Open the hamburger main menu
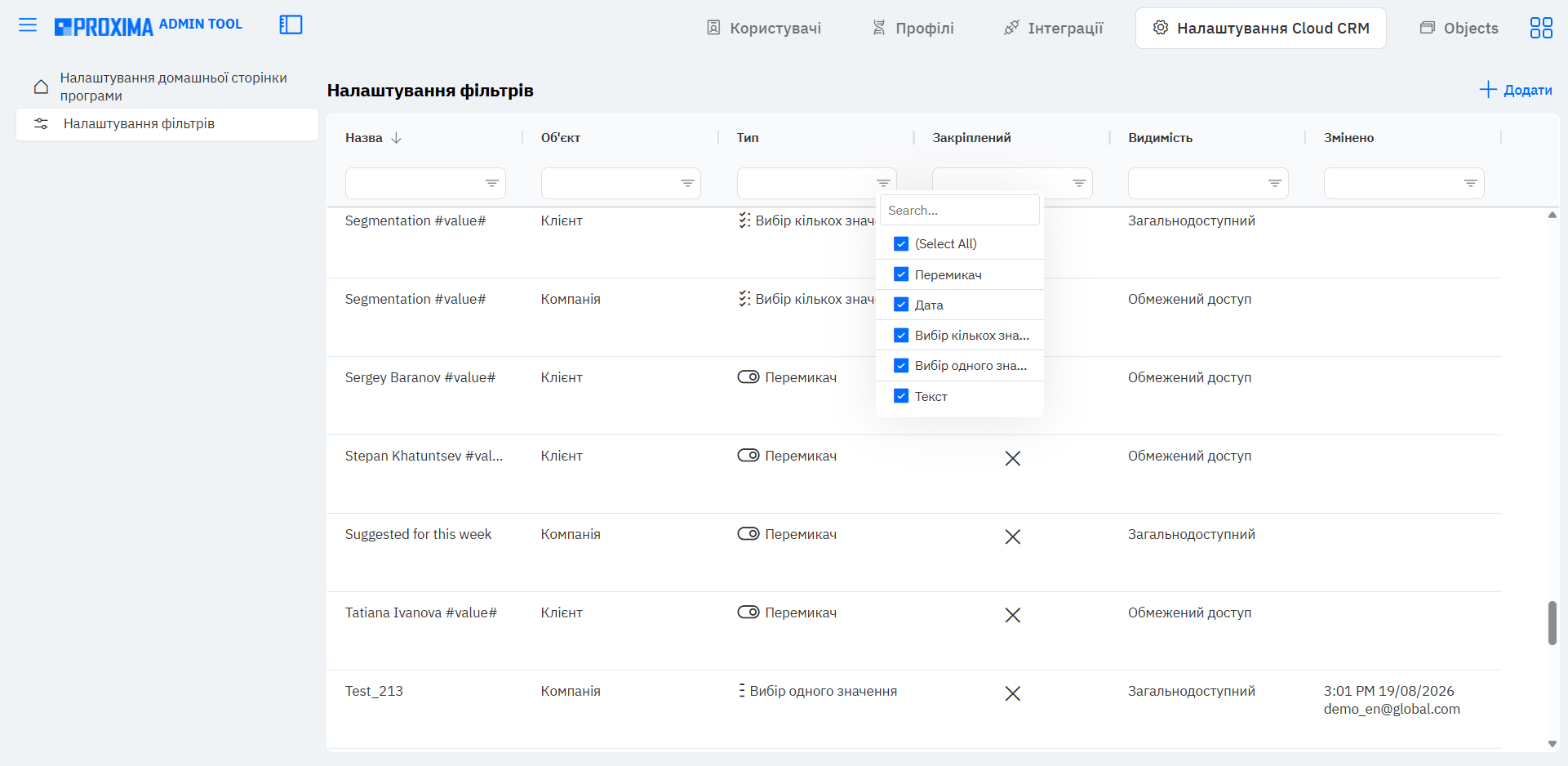The image size is (1568, 766). click(x=28, y=25)
